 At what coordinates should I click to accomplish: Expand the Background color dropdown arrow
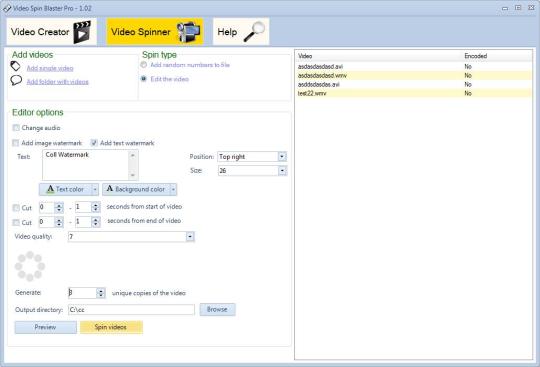point(173,189)
